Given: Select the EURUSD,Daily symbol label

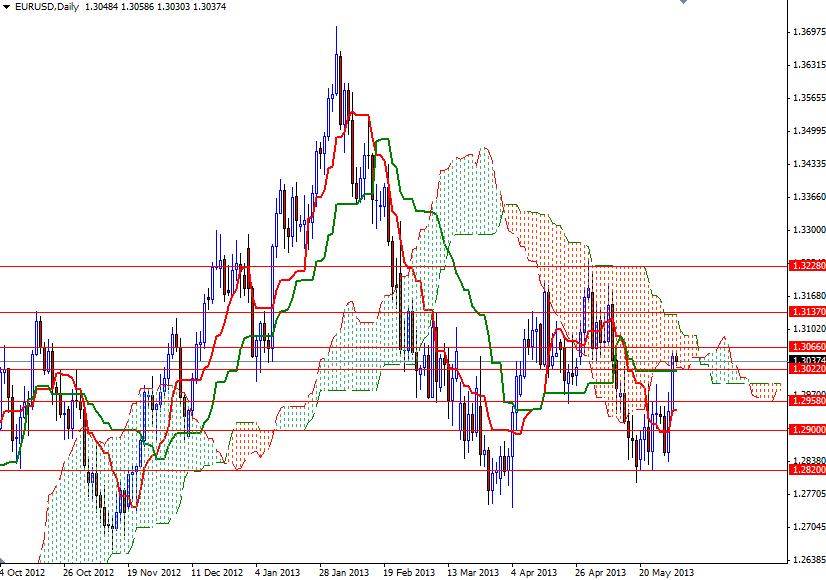Looking at the screenshot, I should 48,7.
